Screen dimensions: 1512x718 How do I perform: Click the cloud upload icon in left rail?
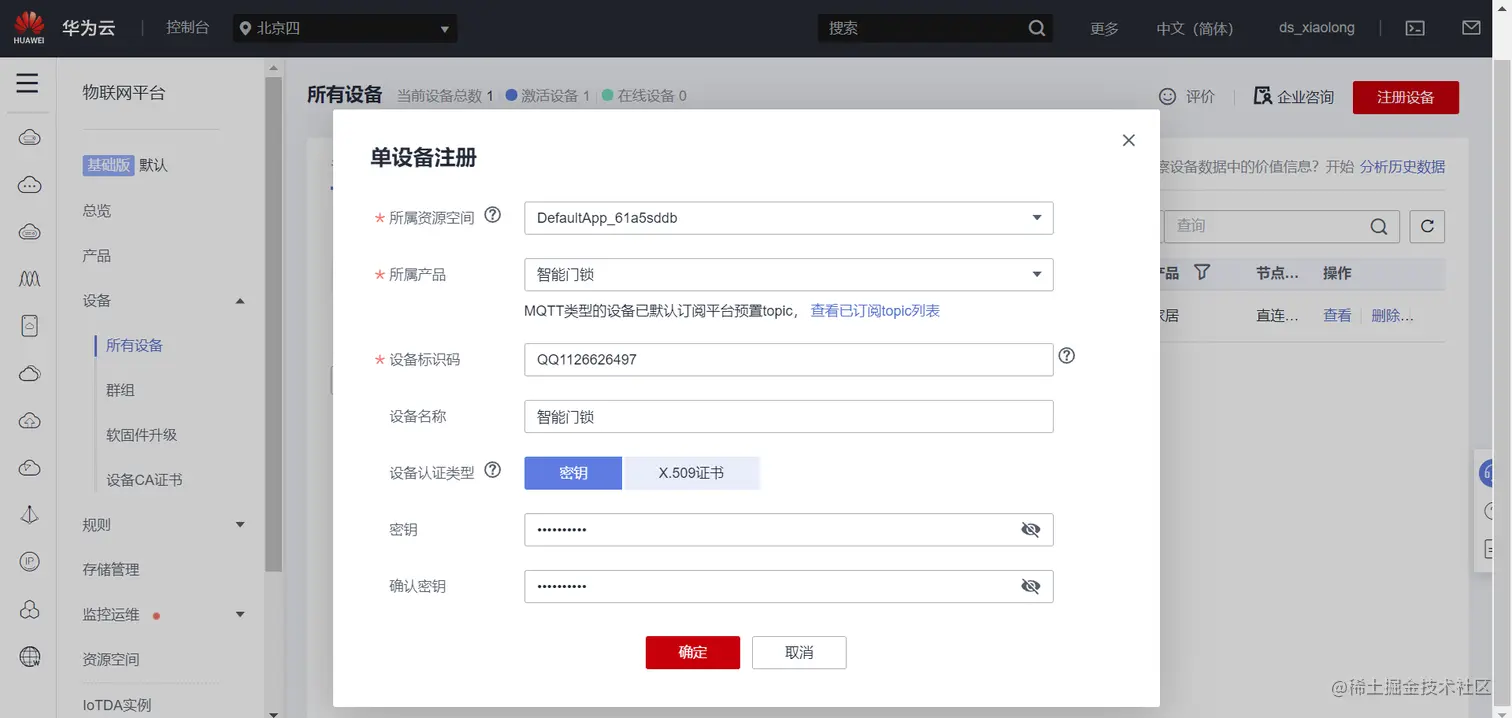tap(29, 420)
